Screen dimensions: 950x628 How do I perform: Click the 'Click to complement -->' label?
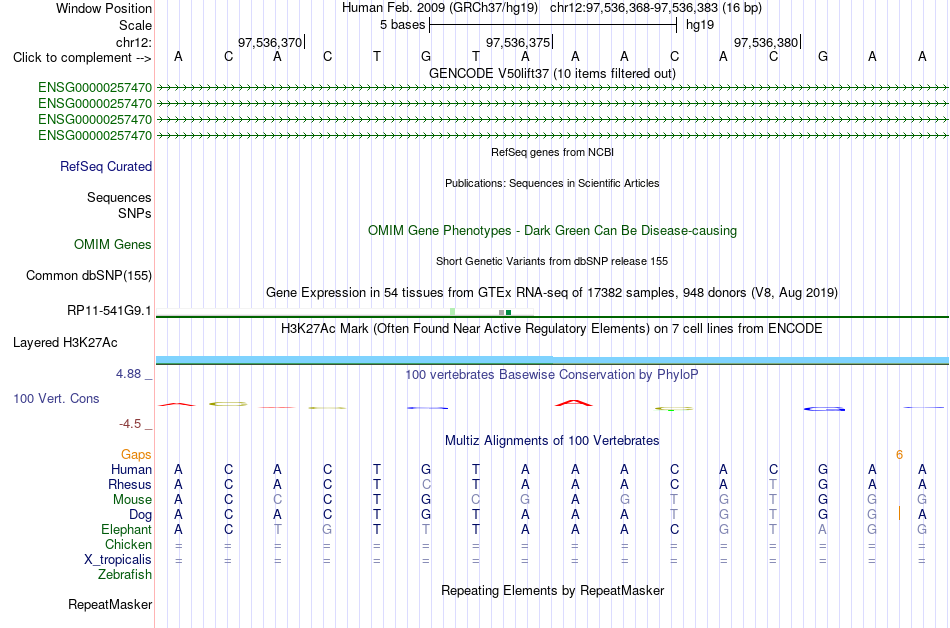82,58
